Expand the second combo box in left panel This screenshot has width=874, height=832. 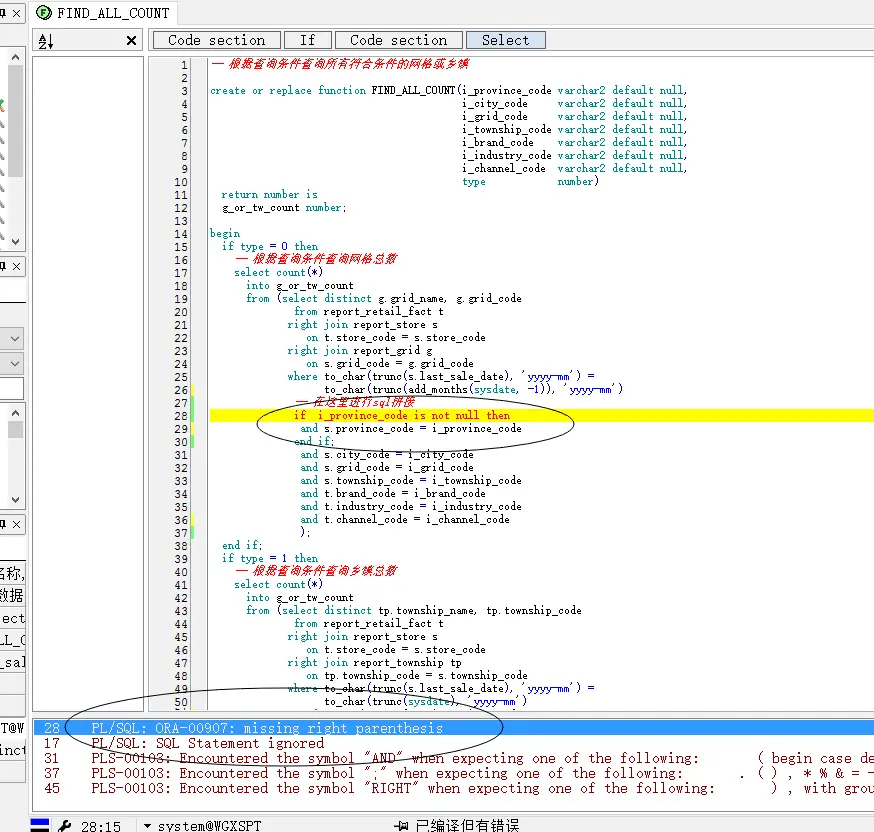15,364
